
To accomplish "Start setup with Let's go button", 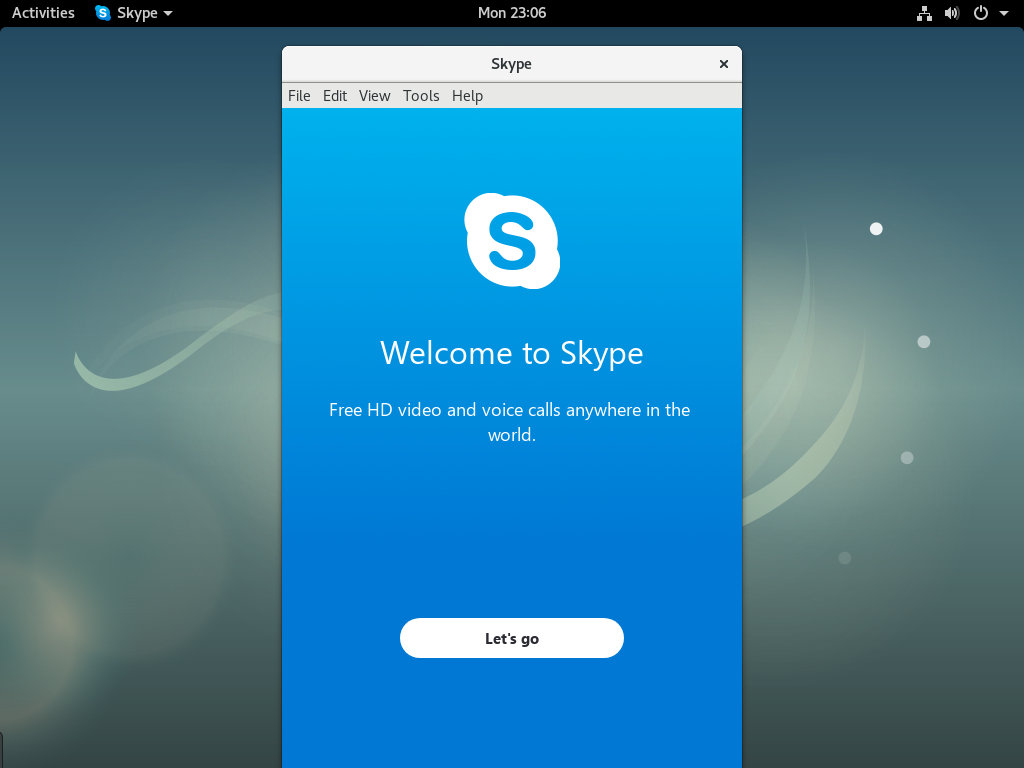I will point(512,638).
